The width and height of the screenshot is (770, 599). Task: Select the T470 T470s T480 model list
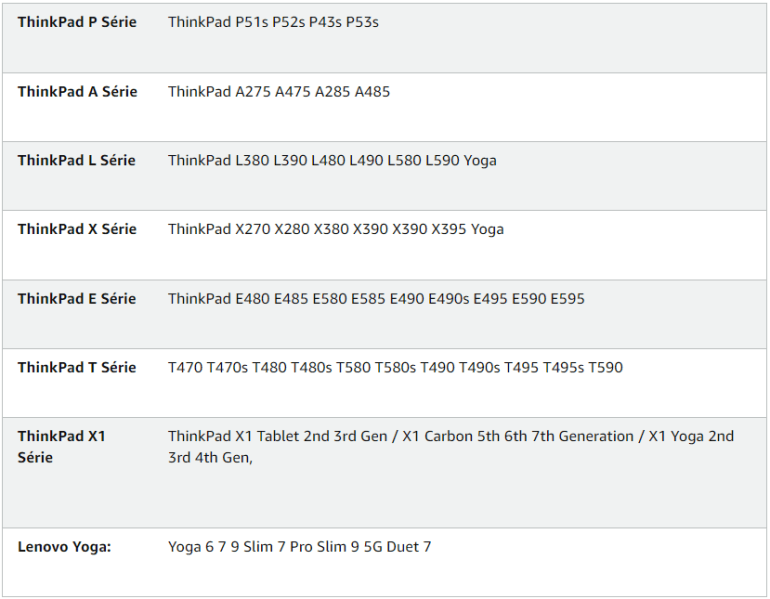click(x=395, y=368)
